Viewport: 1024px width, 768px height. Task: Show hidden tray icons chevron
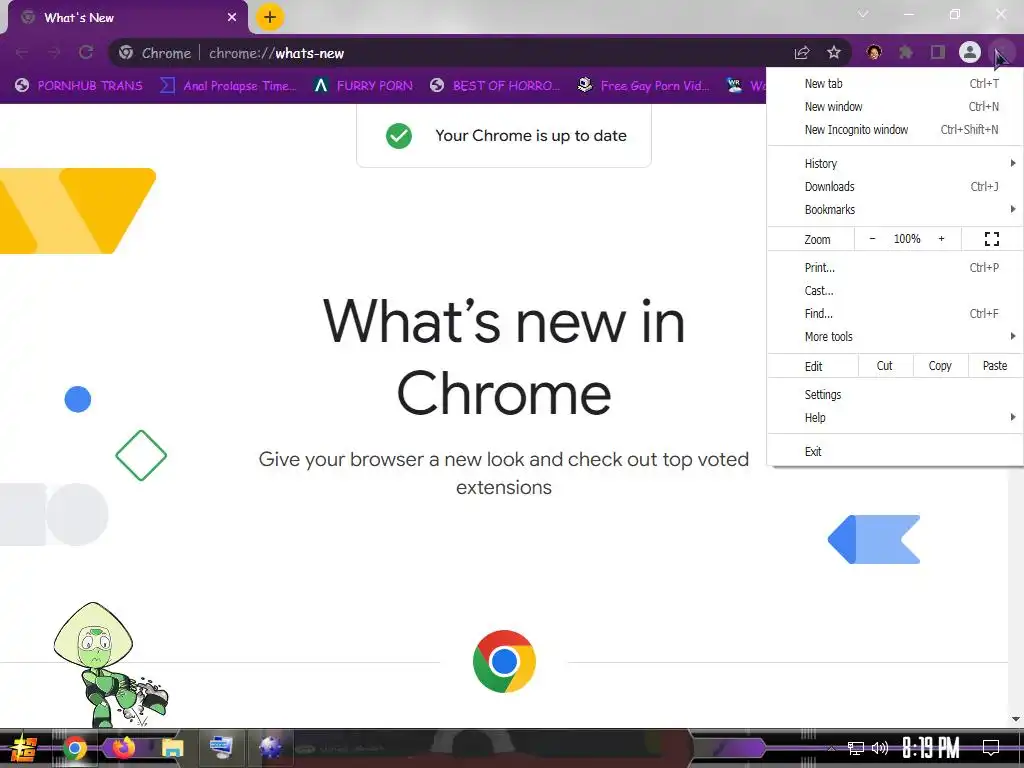[831, 748]
